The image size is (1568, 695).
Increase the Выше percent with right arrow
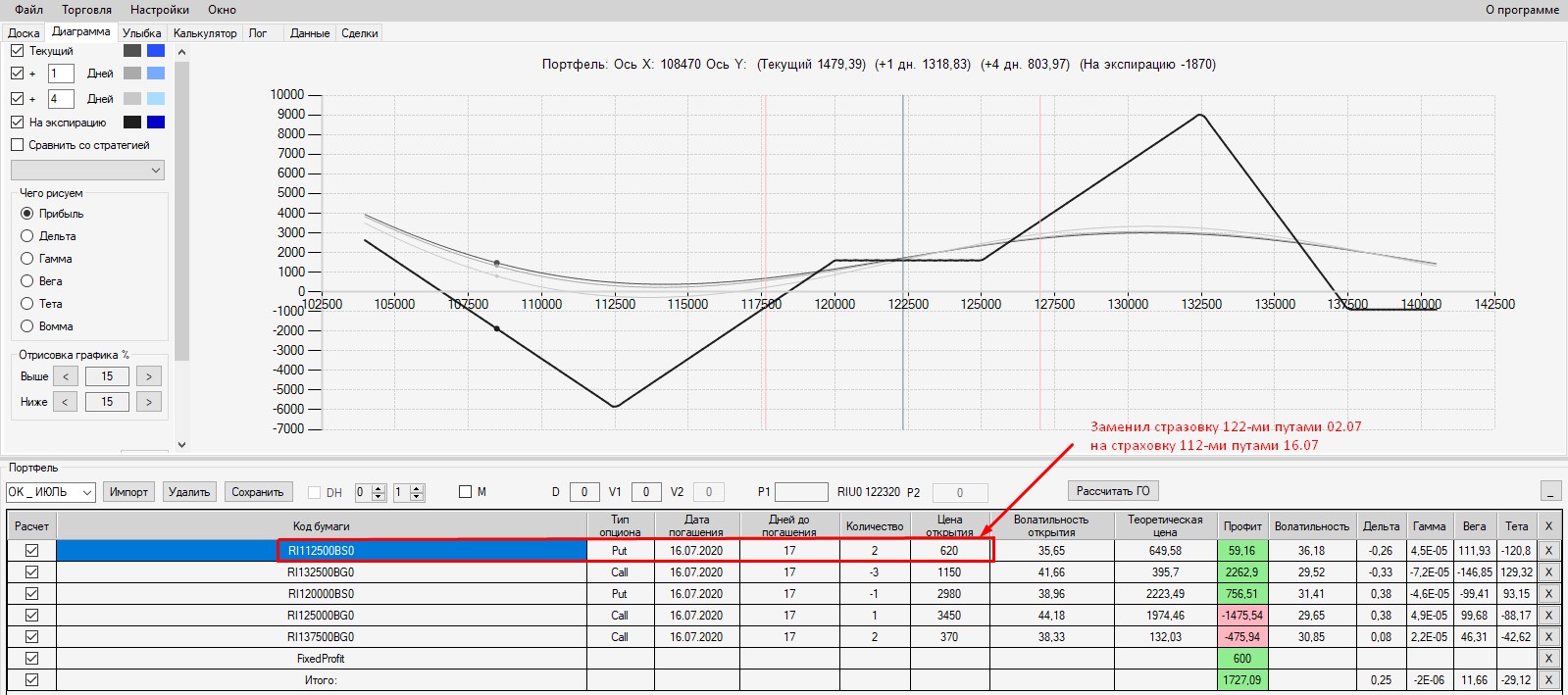(x=149, y=376)
